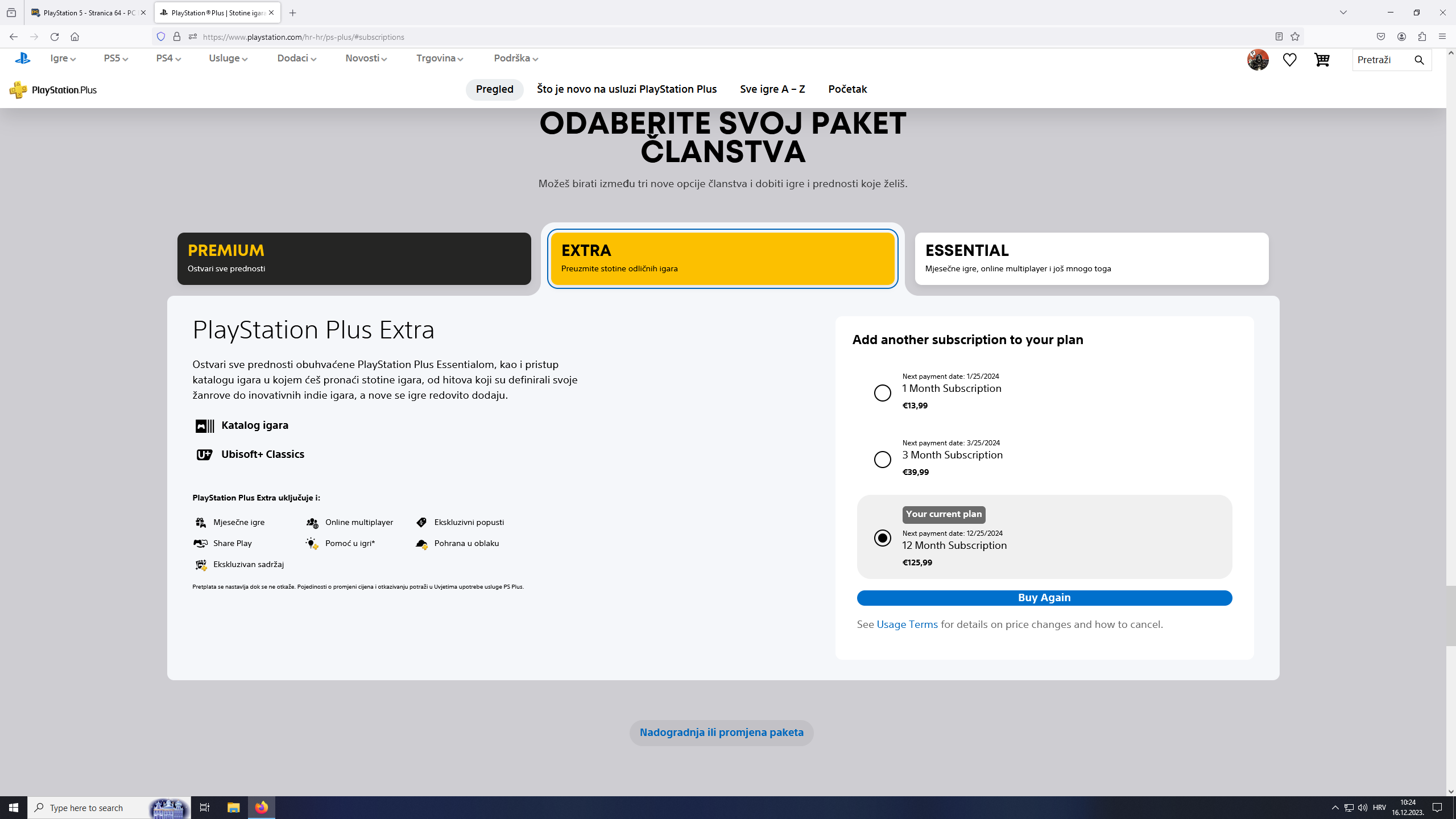Switch to the PREMIUM plan tab
1456x819 pixels.
(x=354, y=259)
